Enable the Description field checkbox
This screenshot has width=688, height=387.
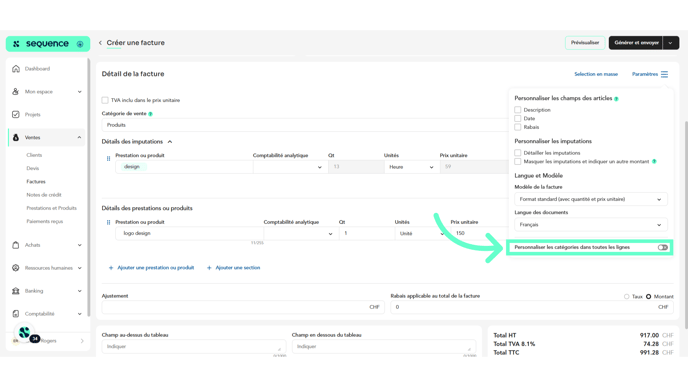pos(518,110)
